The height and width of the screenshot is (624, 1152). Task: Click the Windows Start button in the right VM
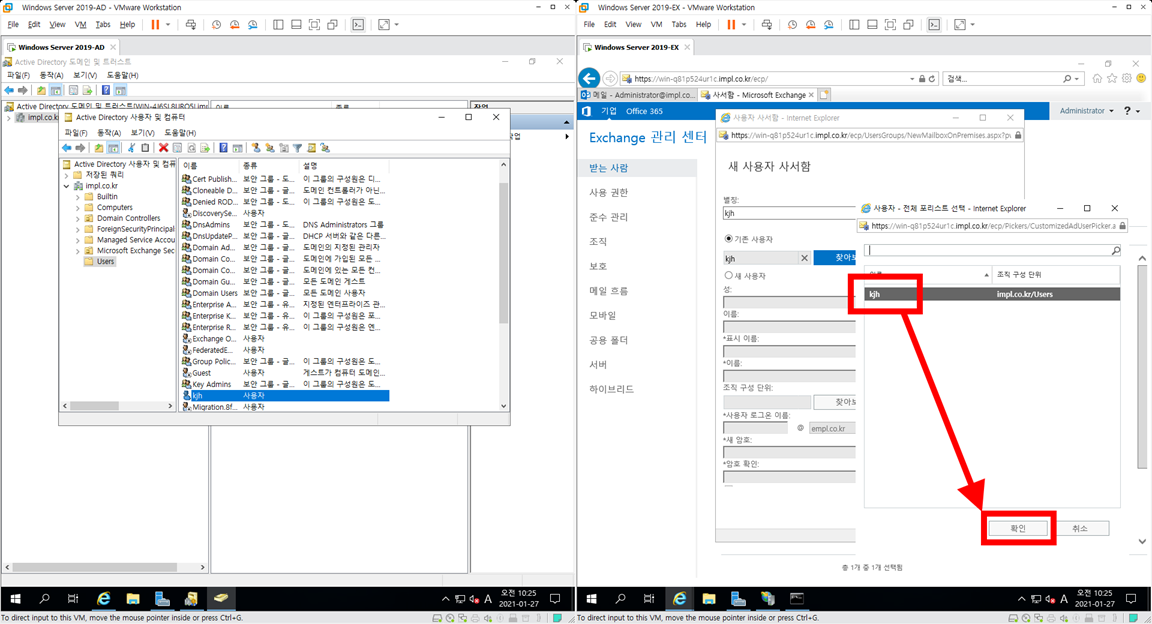591,598
